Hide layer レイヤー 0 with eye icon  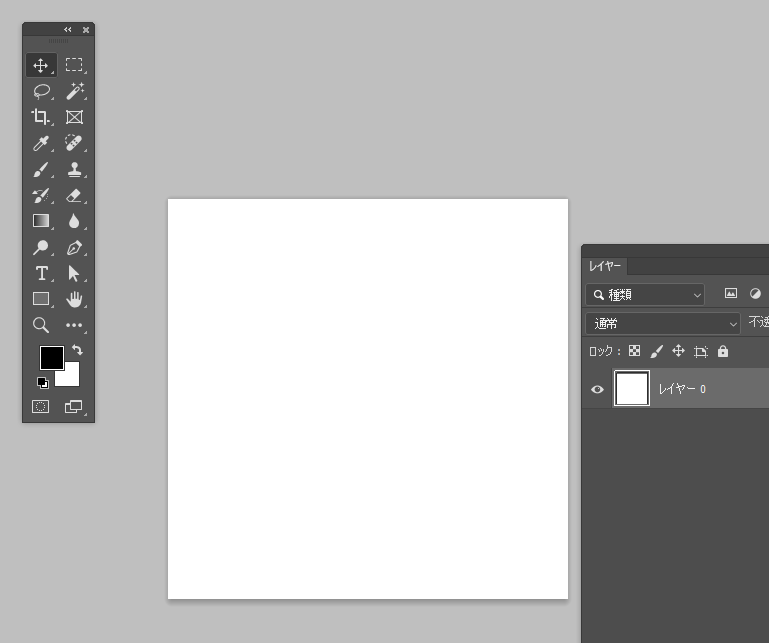point(598,389)
